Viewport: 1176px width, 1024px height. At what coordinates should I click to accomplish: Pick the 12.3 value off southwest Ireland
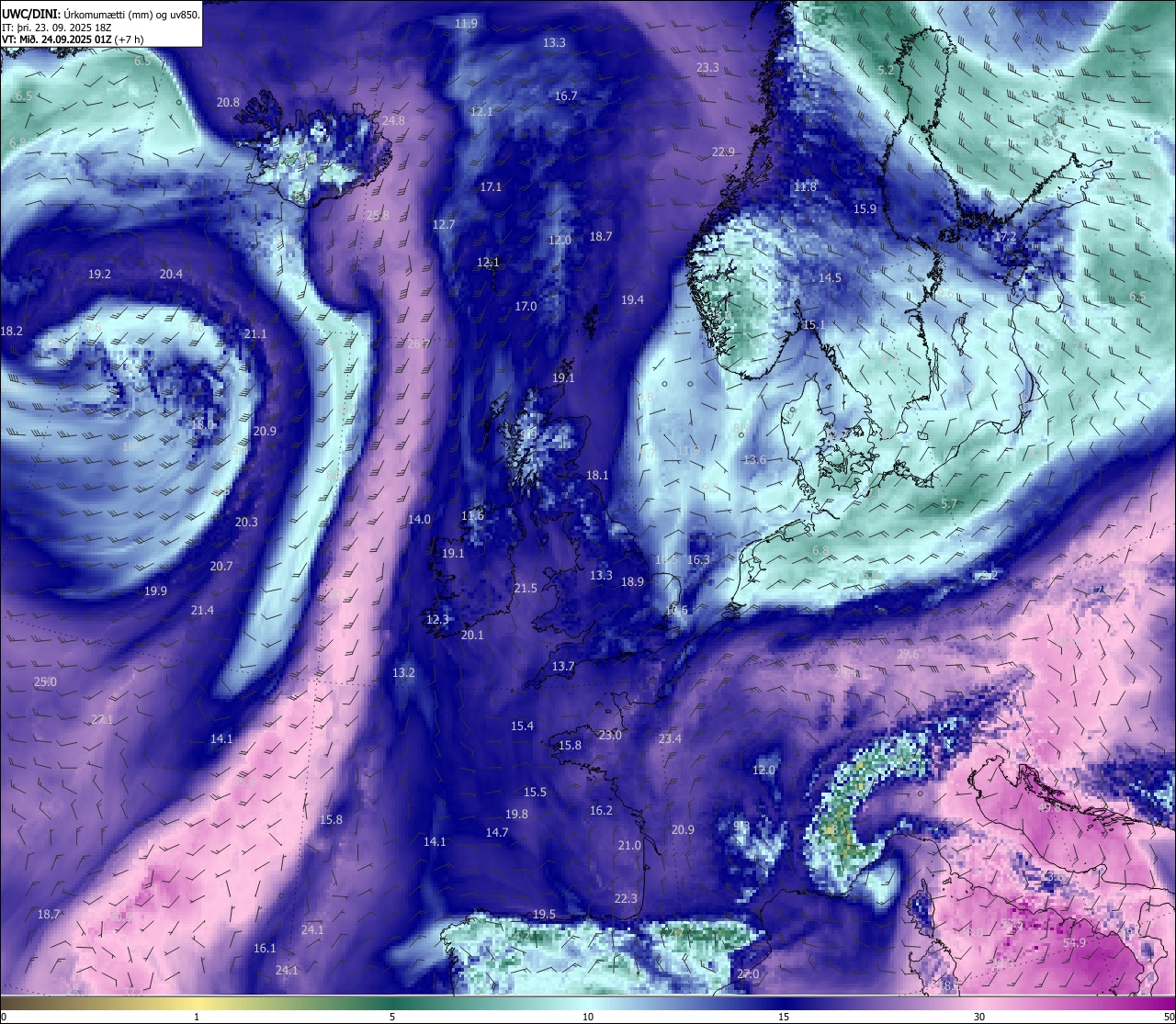(437, 619)
